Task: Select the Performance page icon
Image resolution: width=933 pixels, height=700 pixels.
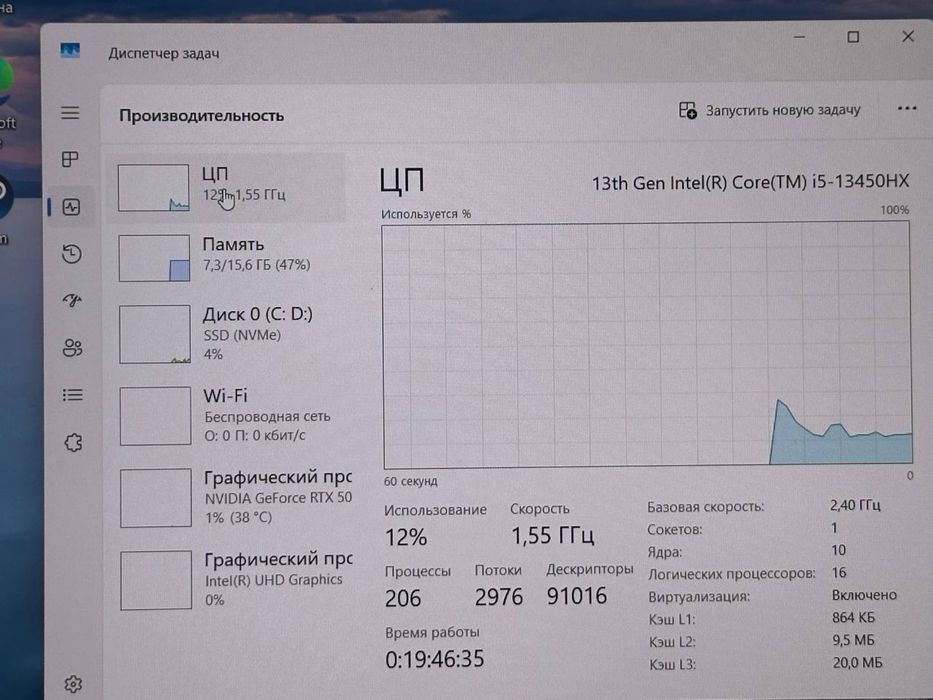Action: [71, 207]
